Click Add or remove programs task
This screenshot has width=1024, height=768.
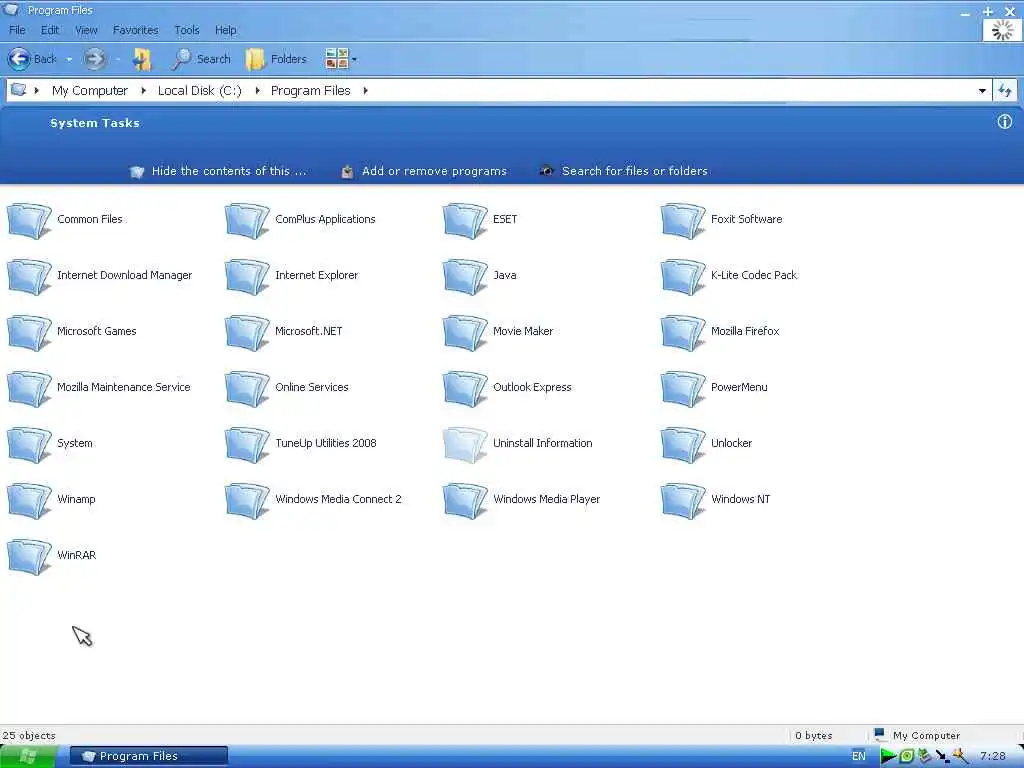(424, 171)
